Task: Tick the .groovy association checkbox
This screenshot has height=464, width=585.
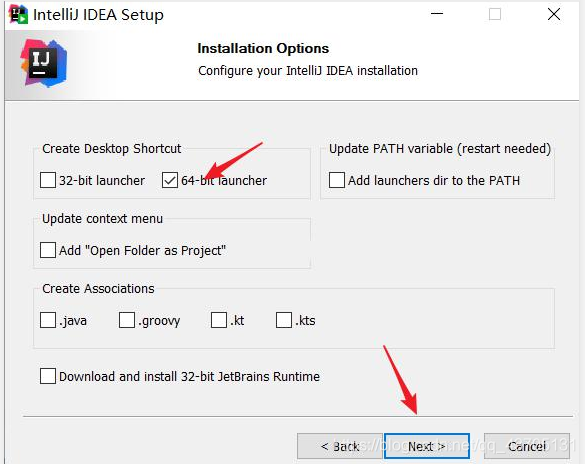Action: [x=127, y=320]
